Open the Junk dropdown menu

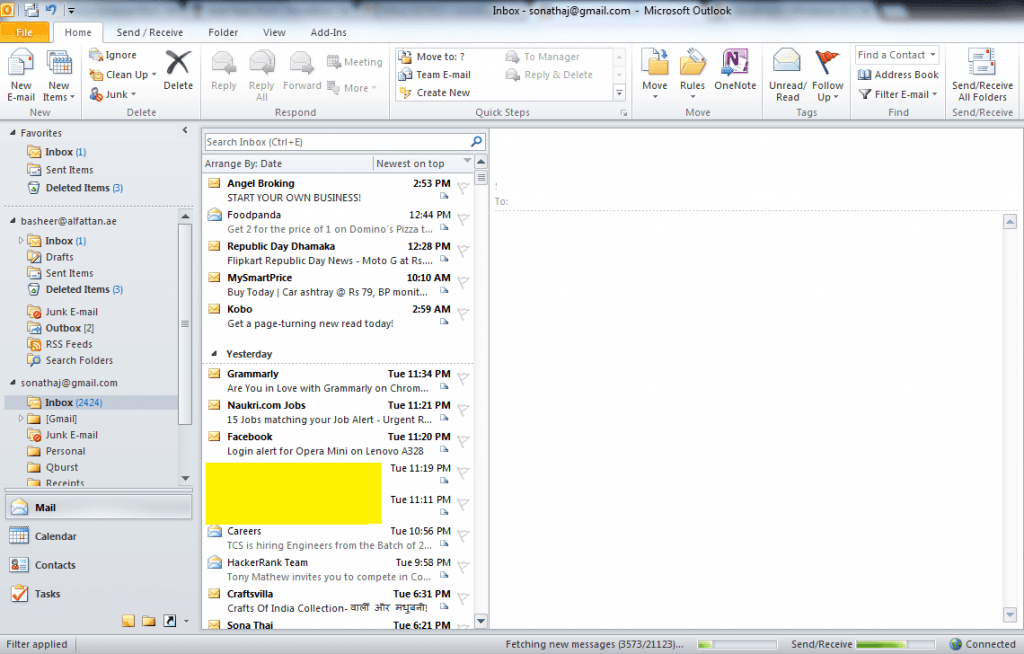point(119,93)
